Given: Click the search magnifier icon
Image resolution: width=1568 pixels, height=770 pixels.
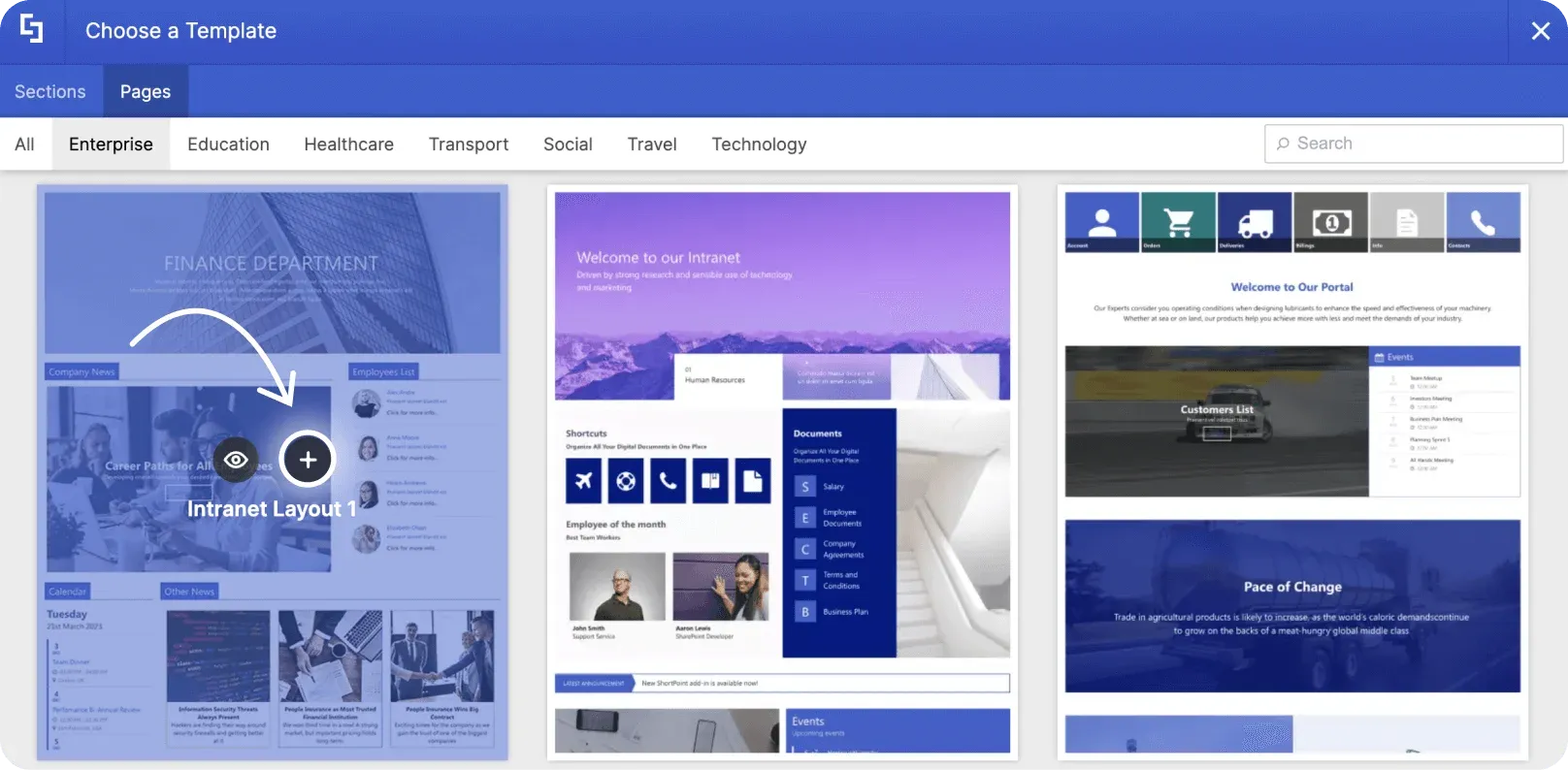Looking at the screenshot, I should coord(1283,144).
